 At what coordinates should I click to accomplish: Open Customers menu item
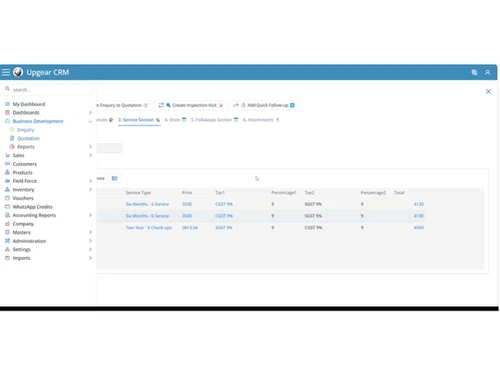(25, 164)
